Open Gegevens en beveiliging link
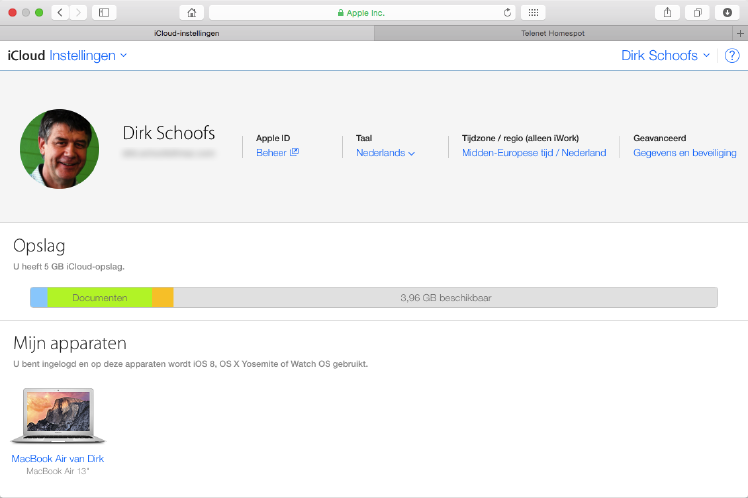 pyautogui.click(x=685, y=153)
